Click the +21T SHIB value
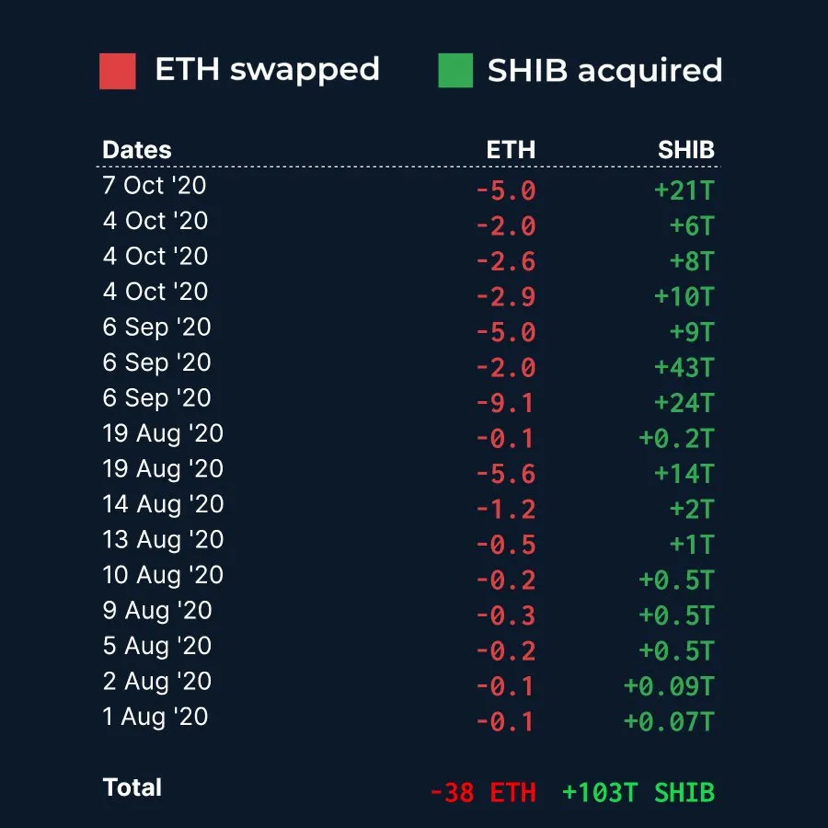 [x=684, y=190]
